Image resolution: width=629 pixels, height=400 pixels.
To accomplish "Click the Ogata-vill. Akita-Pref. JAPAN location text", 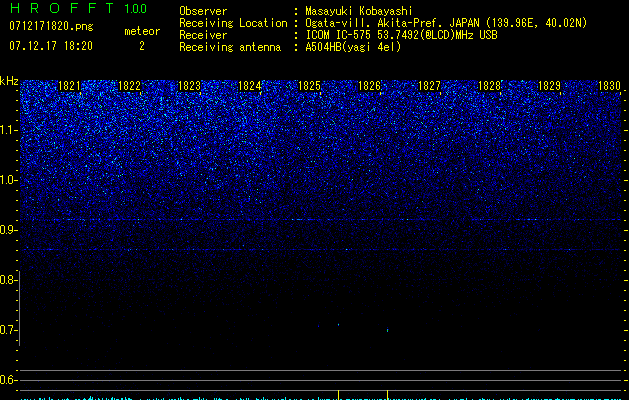I will [x=446, y=23].
